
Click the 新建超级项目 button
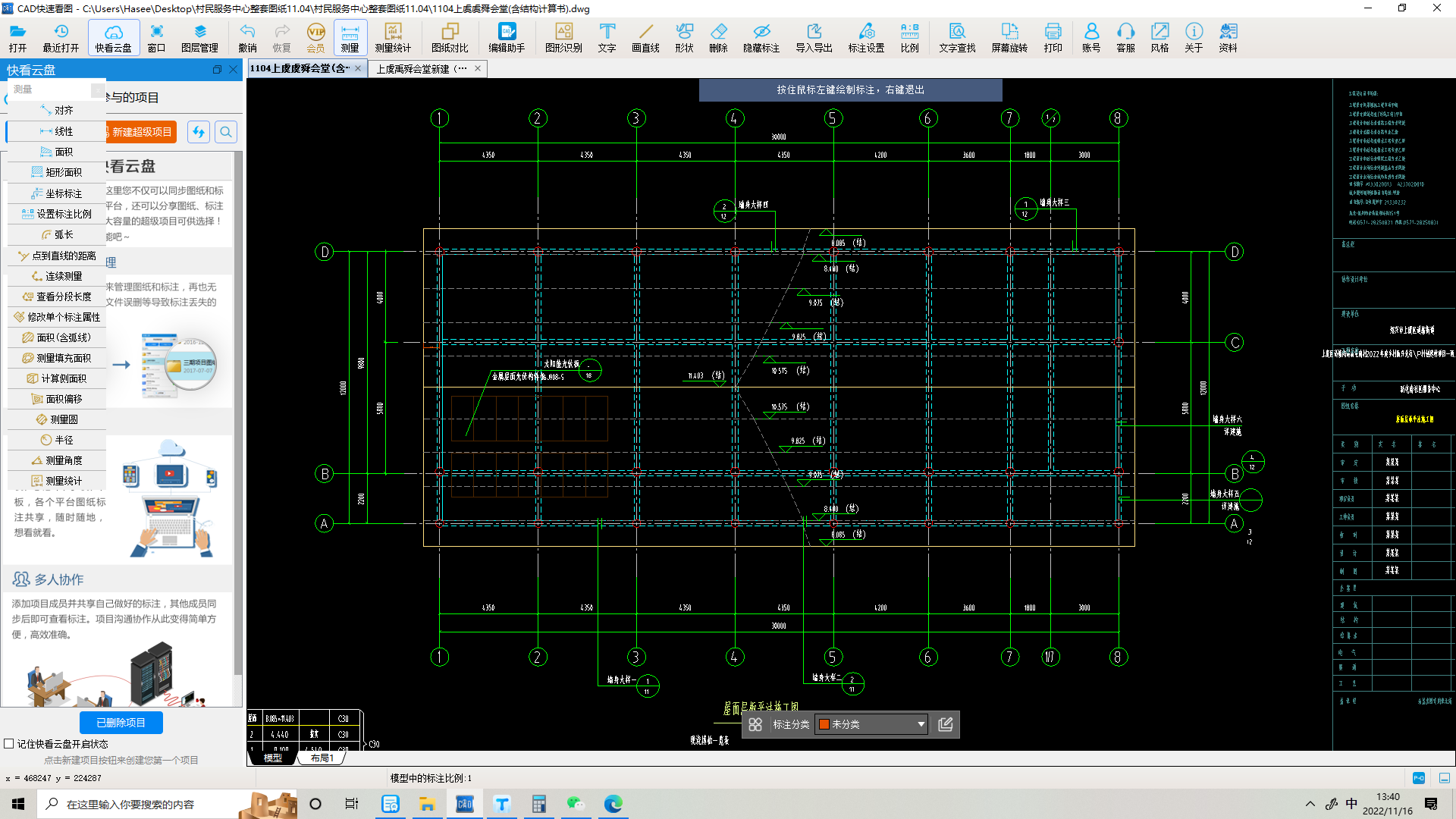[141, 132]
